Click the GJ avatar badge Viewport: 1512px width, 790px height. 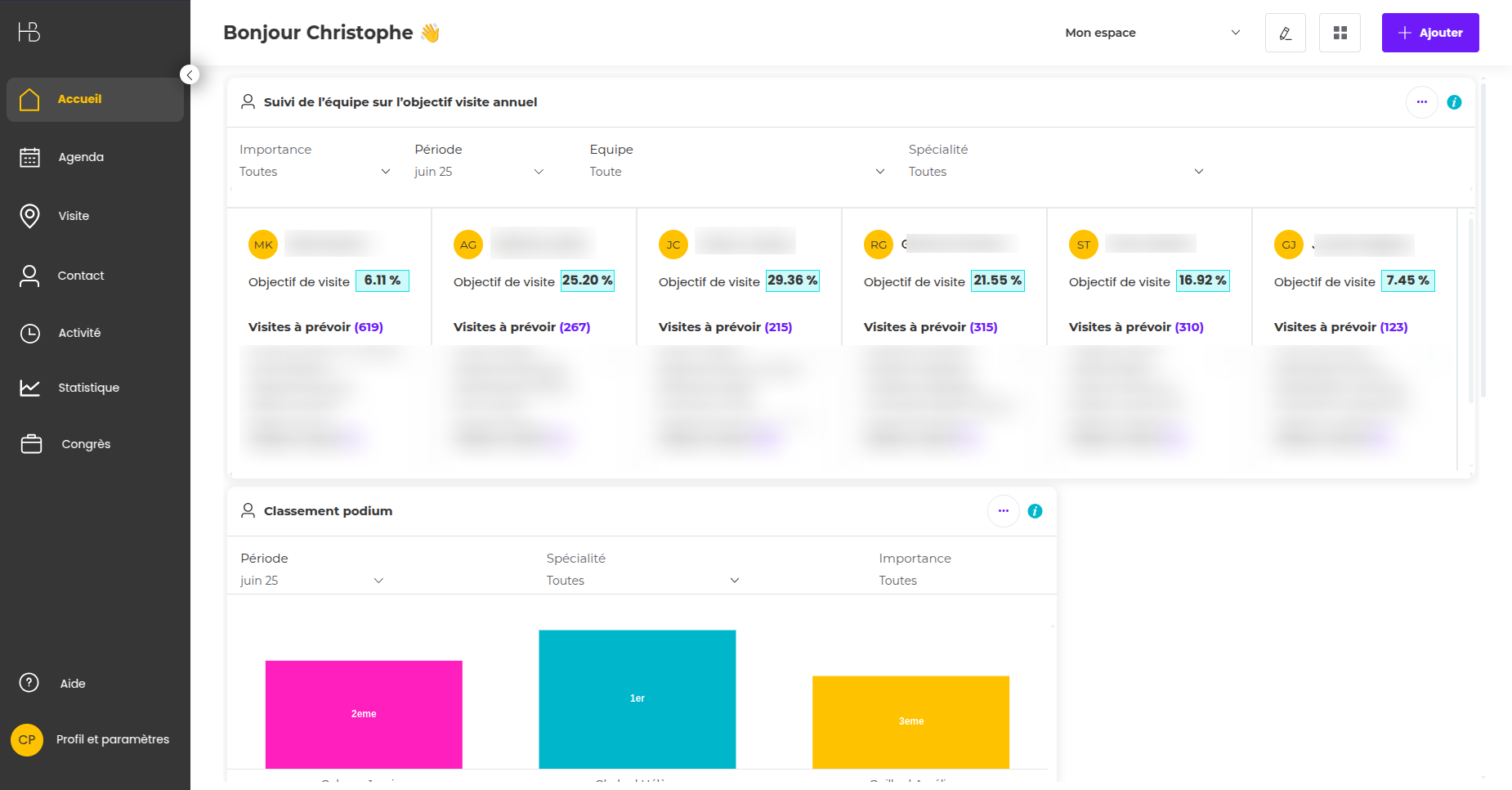pyautogui.click(x=1289, y=245)
